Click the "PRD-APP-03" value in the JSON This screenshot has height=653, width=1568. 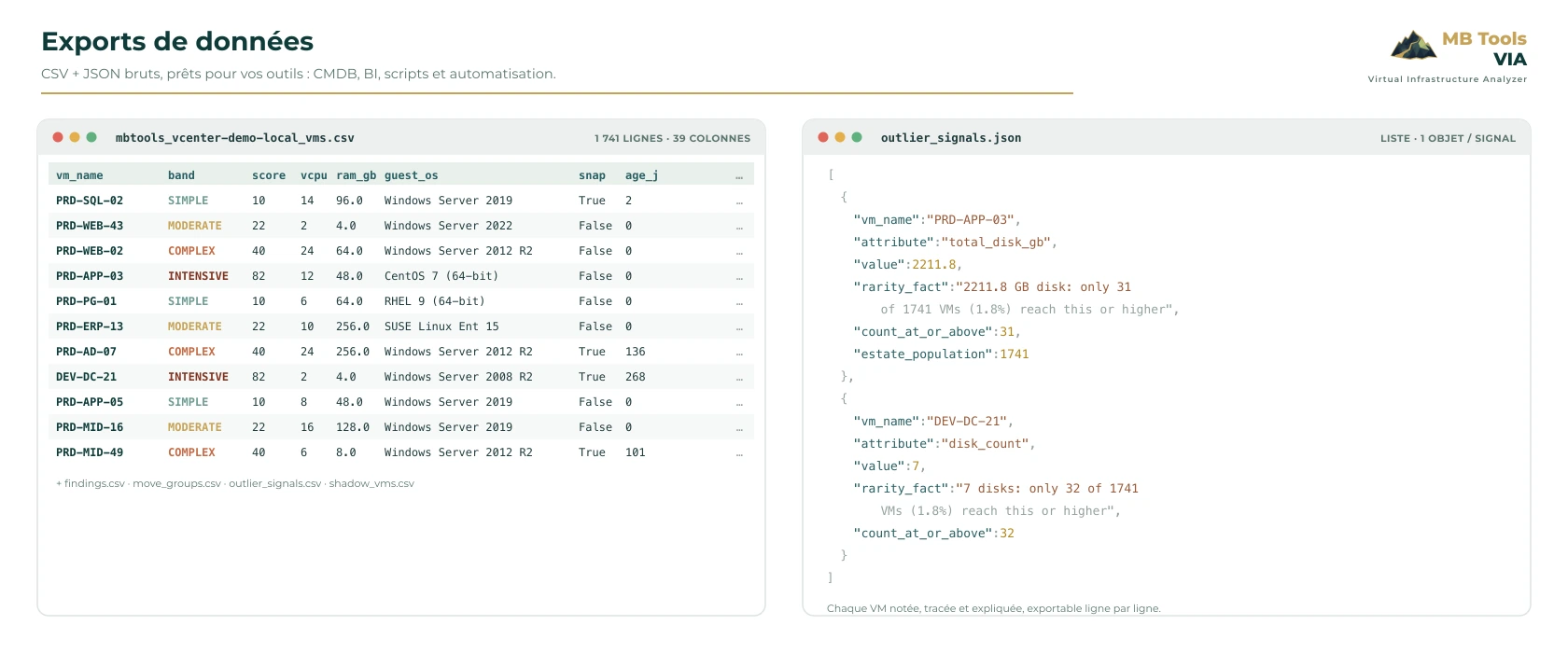pos(971,220)
